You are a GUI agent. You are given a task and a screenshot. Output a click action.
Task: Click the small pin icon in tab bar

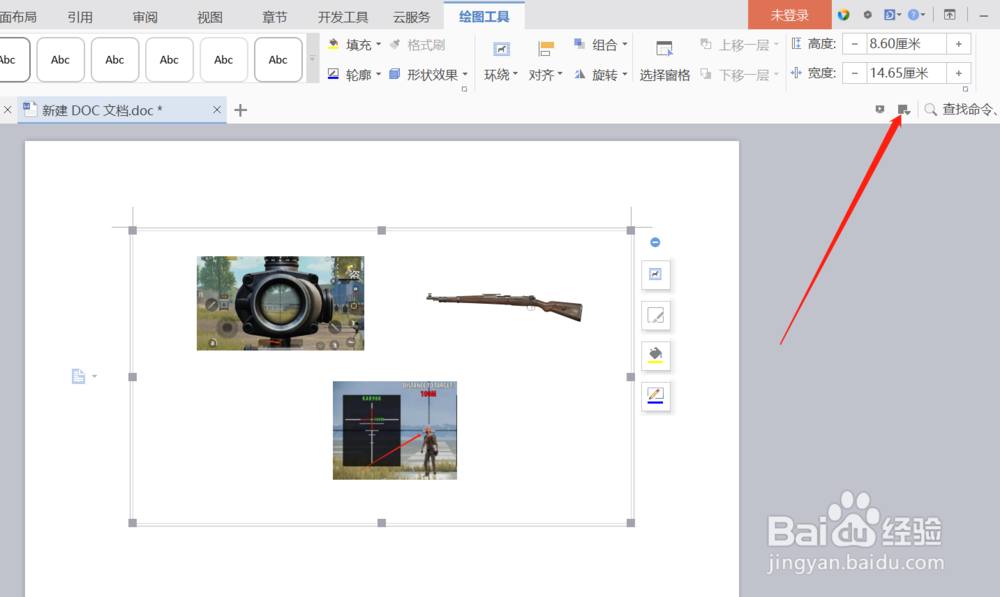(880, 110)
